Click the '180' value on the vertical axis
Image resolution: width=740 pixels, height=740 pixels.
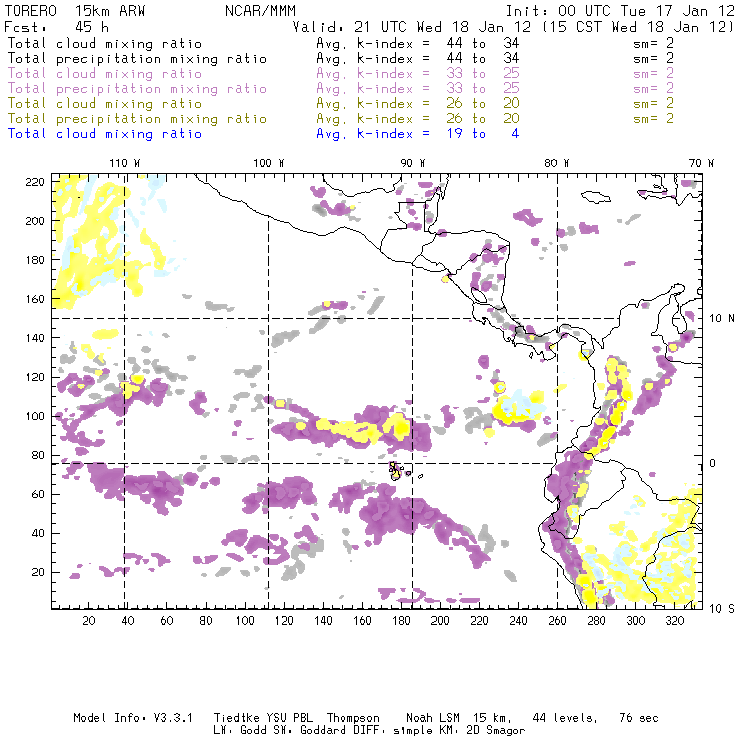click(x=35, y=260)
